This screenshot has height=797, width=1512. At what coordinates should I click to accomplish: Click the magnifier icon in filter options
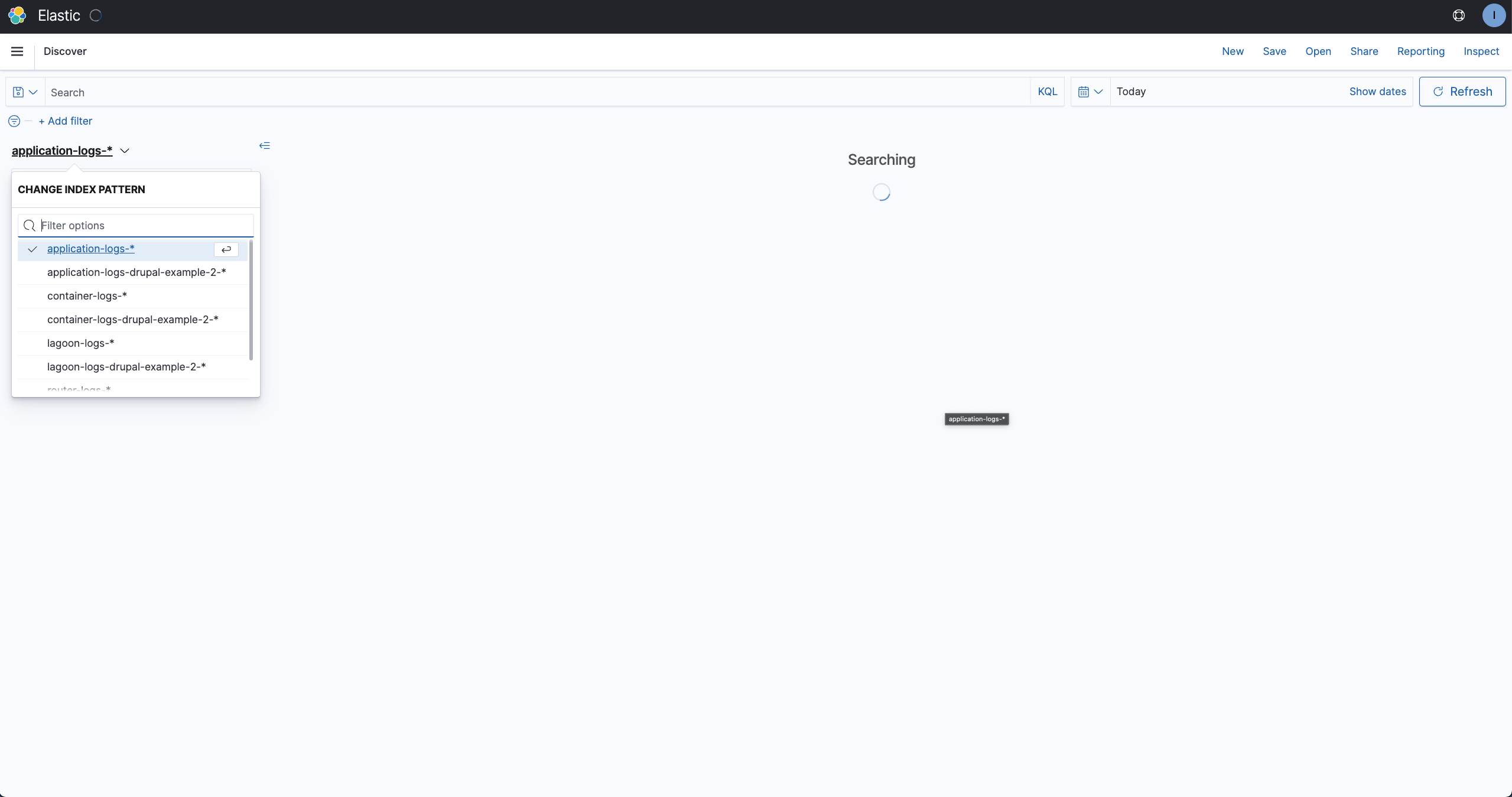click(30, 226)
